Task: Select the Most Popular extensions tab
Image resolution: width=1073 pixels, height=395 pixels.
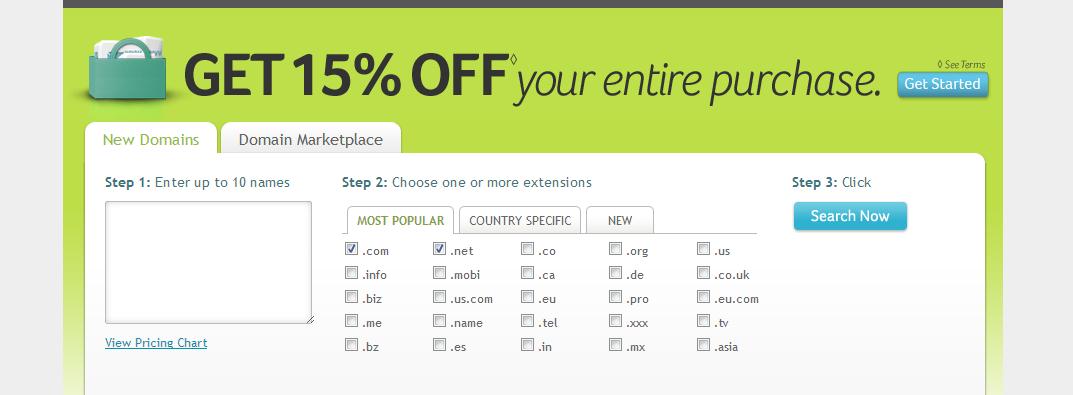Action: pos(400,220)
